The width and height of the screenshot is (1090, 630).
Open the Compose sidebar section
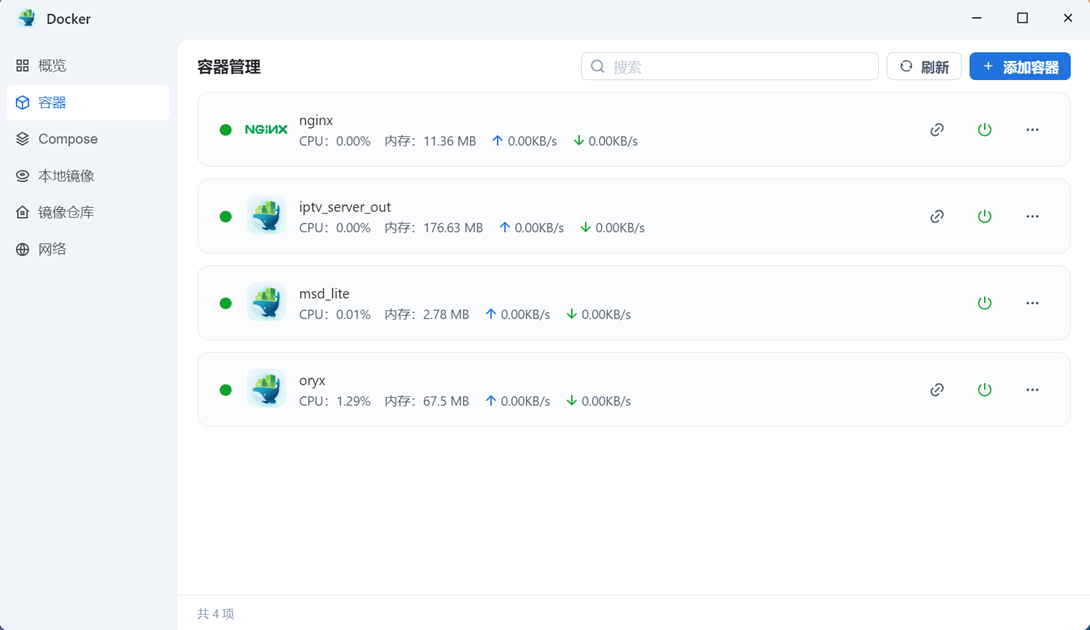[88, 139]
